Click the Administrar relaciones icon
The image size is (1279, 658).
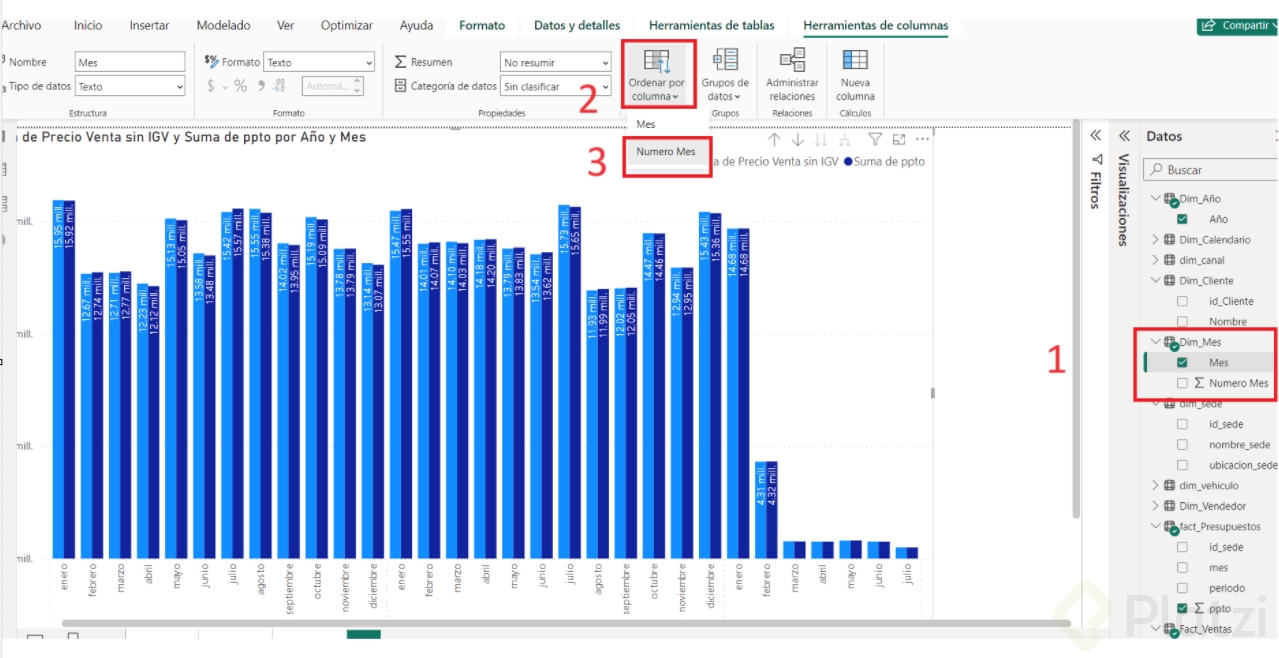tap(792, 60)
